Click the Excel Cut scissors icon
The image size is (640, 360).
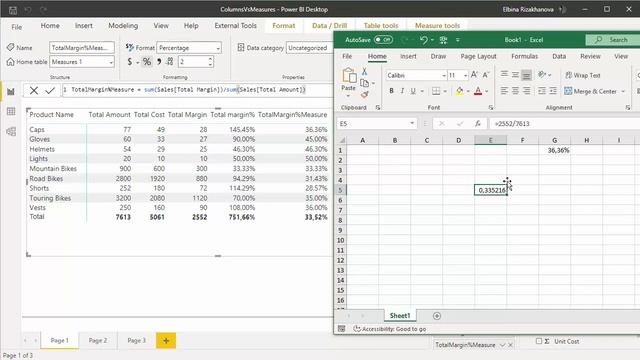[x=364, y=72]
